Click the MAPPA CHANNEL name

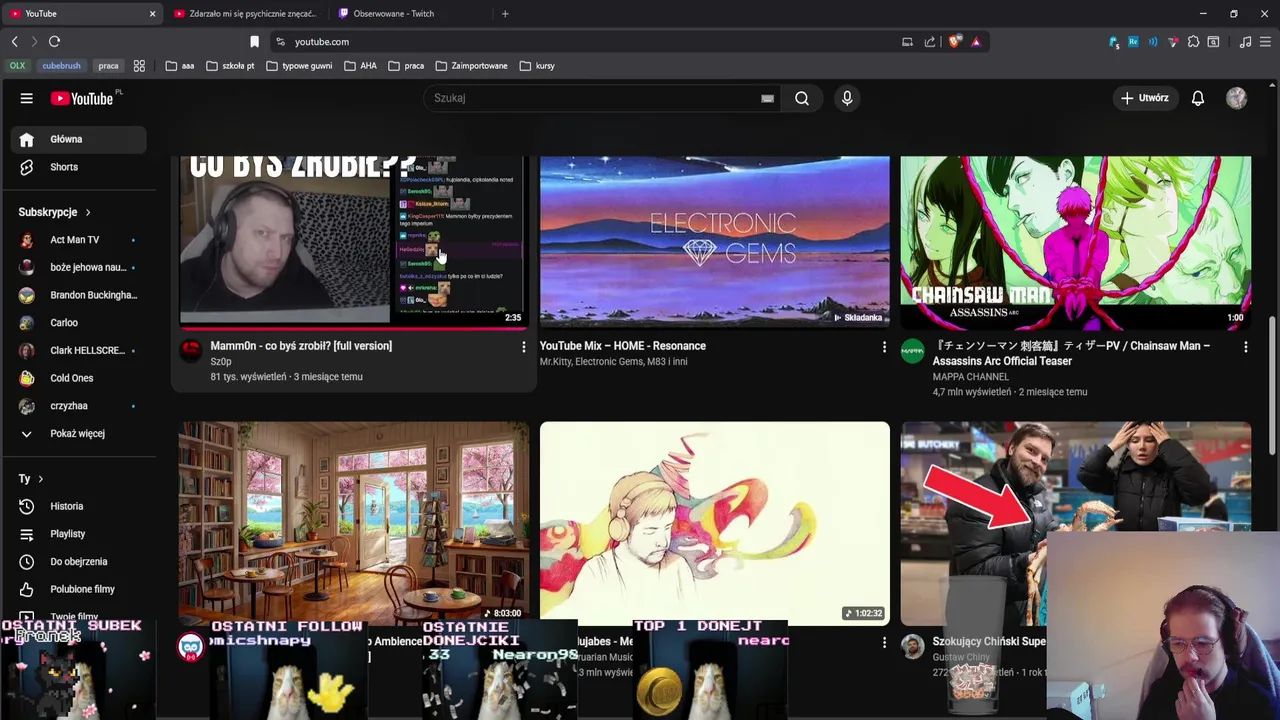click(970, 377)
